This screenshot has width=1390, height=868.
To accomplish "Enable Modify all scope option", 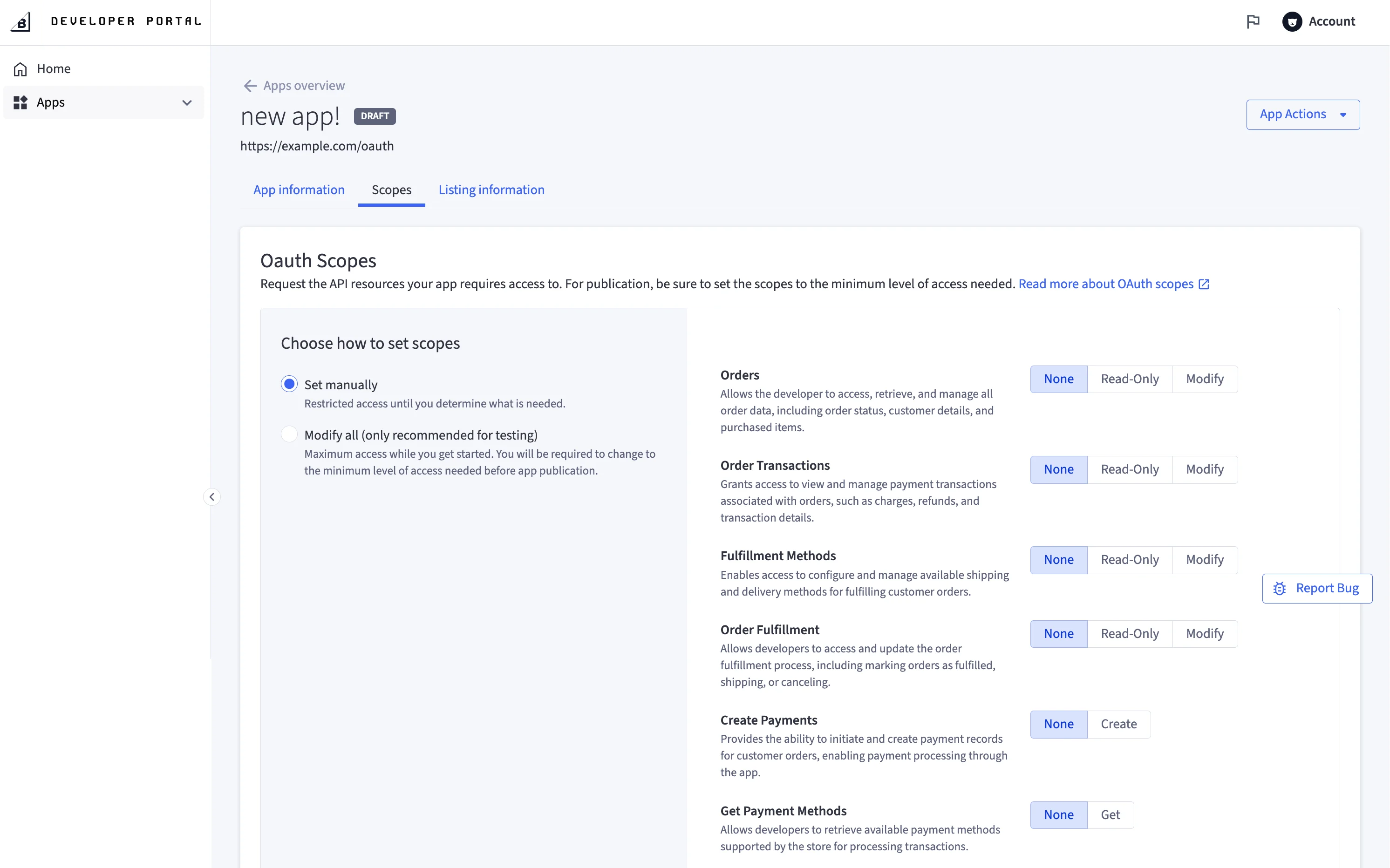I will click(289, 434).
